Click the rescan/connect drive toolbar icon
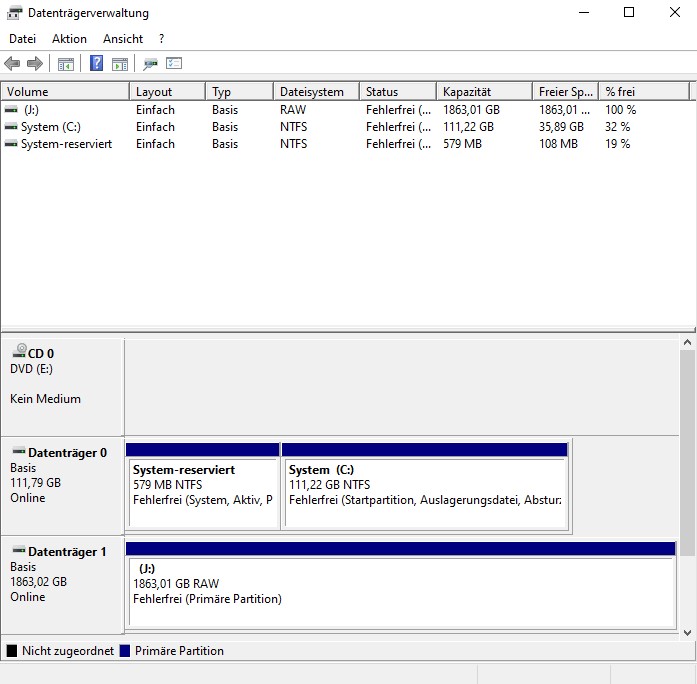Image resolution: width=697 pixels, height=684 pixels. (x=150, y=64)
